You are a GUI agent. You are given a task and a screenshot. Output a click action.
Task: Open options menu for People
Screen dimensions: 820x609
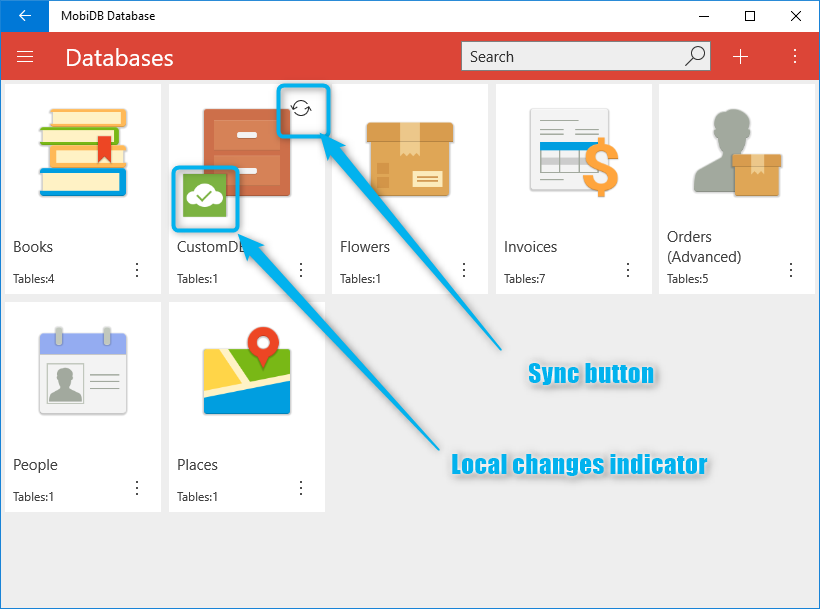[x=137, y=488]
